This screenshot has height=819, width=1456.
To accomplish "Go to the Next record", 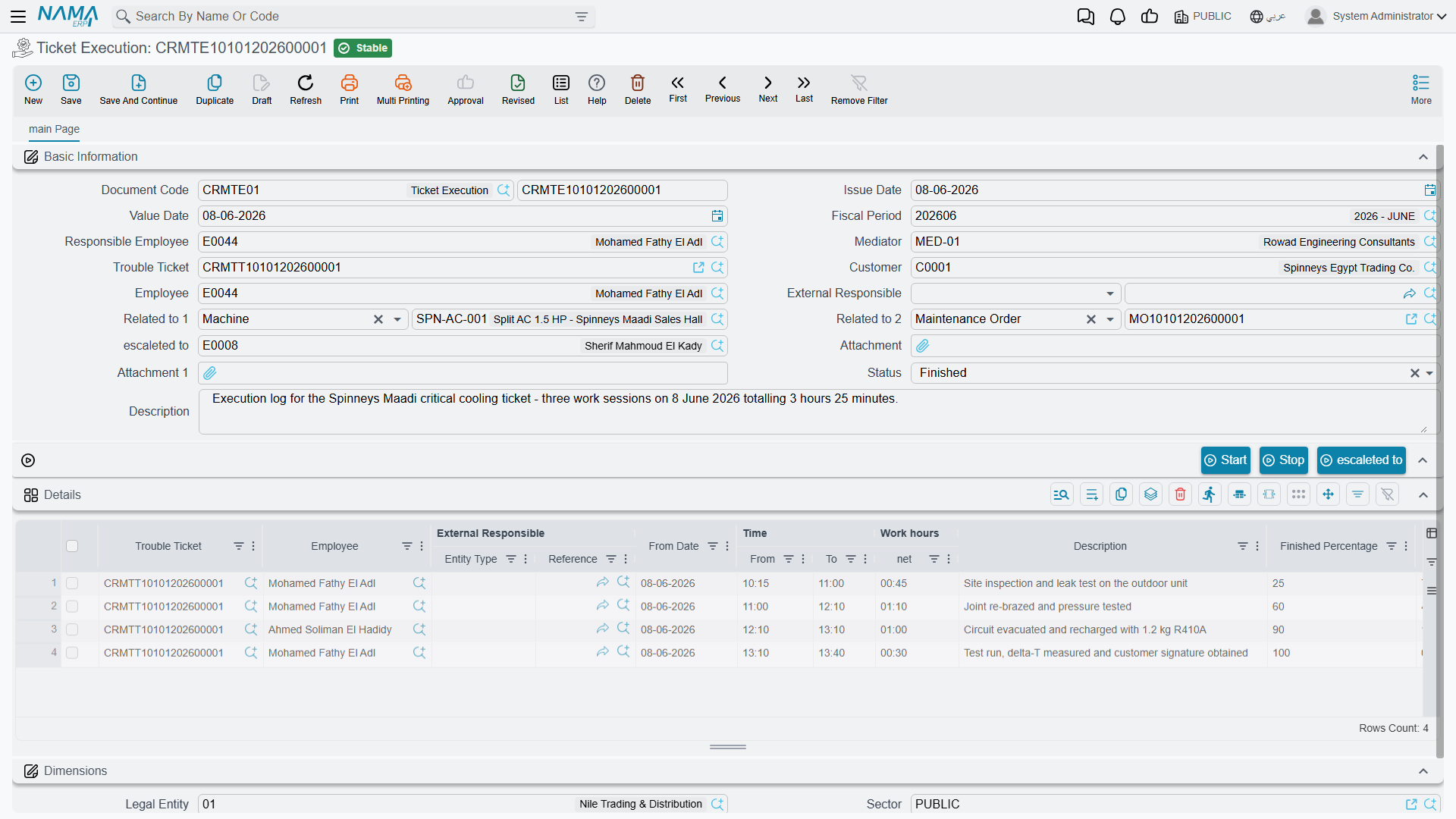I will [x=768, y=89].
